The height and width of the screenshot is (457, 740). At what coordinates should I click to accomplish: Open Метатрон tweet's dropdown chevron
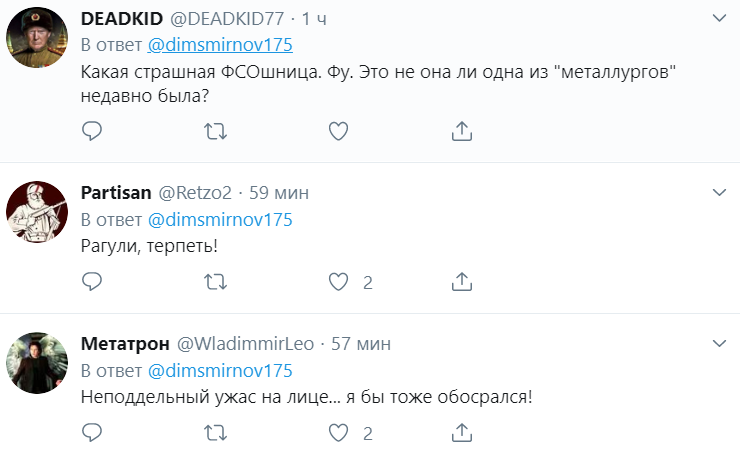(x=718, y=342)
